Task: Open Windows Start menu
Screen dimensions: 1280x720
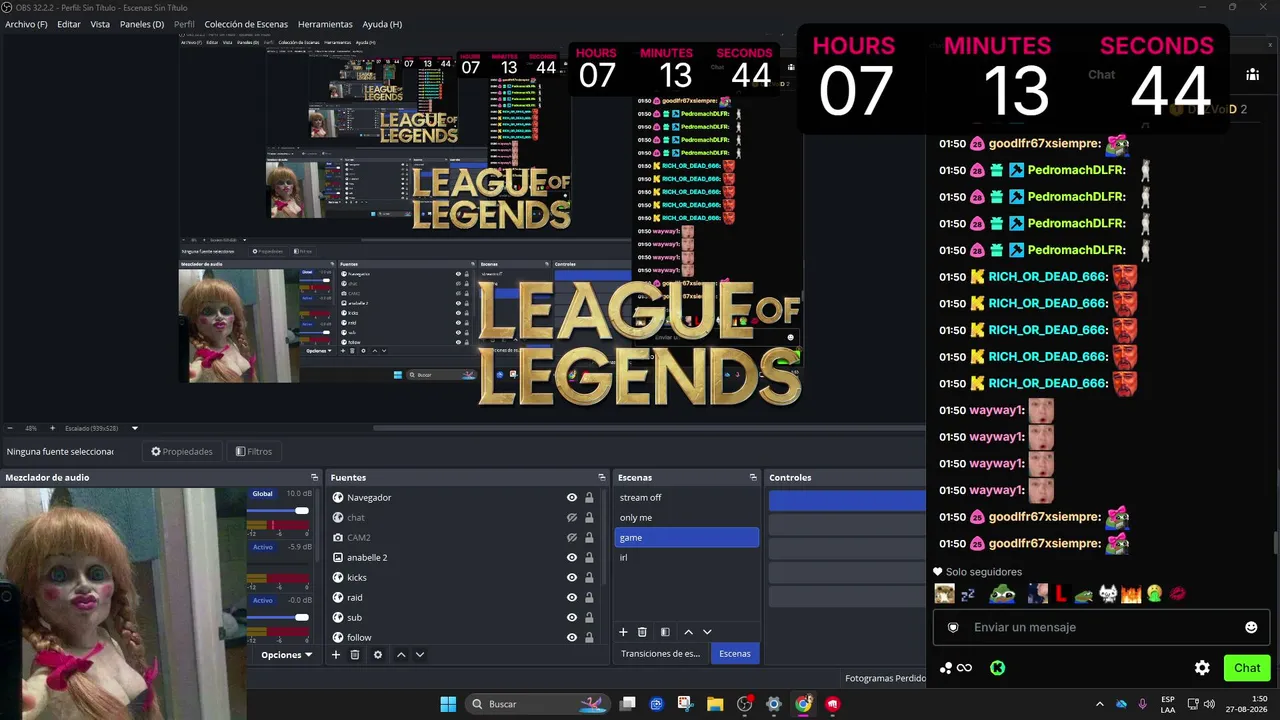Action: pos(448,704)
